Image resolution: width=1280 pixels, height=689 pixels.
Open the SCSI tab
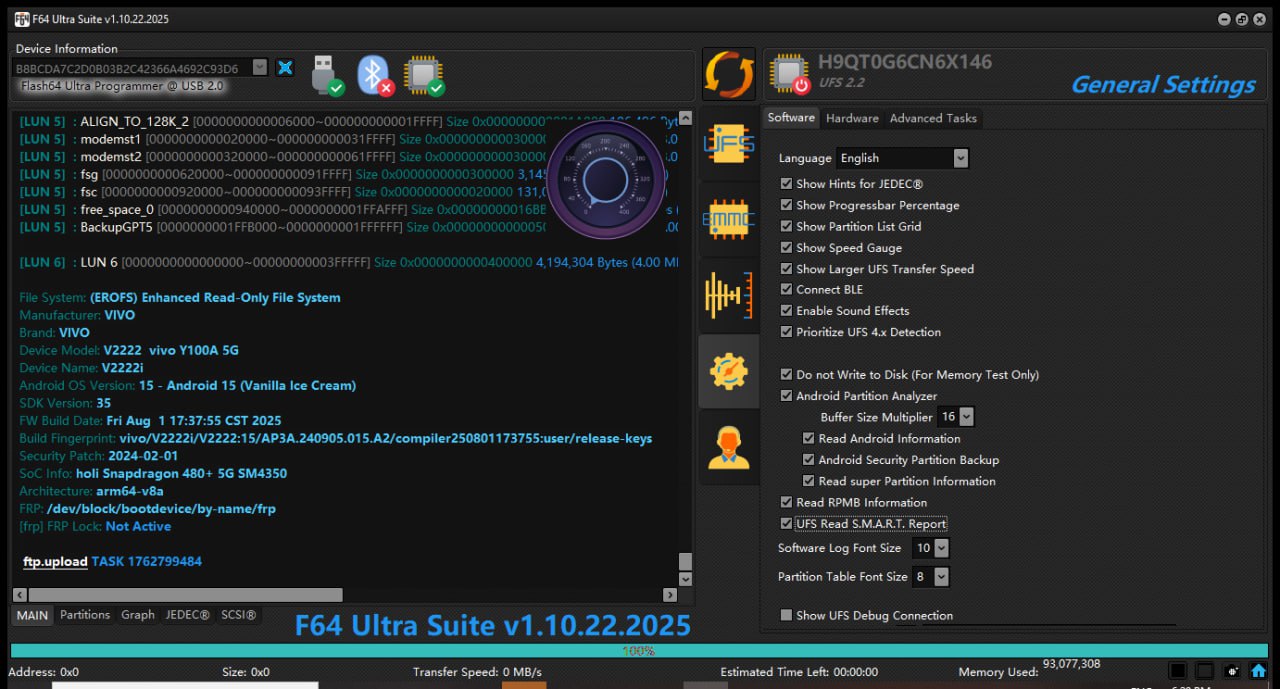(239, 615)
